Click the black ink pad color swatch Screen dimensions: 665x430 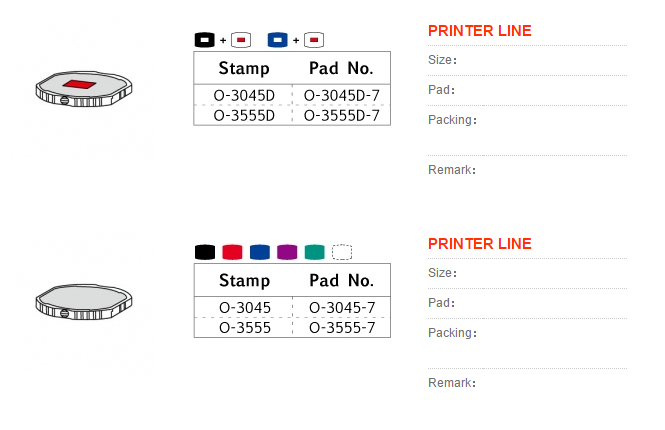pos(205,252)
